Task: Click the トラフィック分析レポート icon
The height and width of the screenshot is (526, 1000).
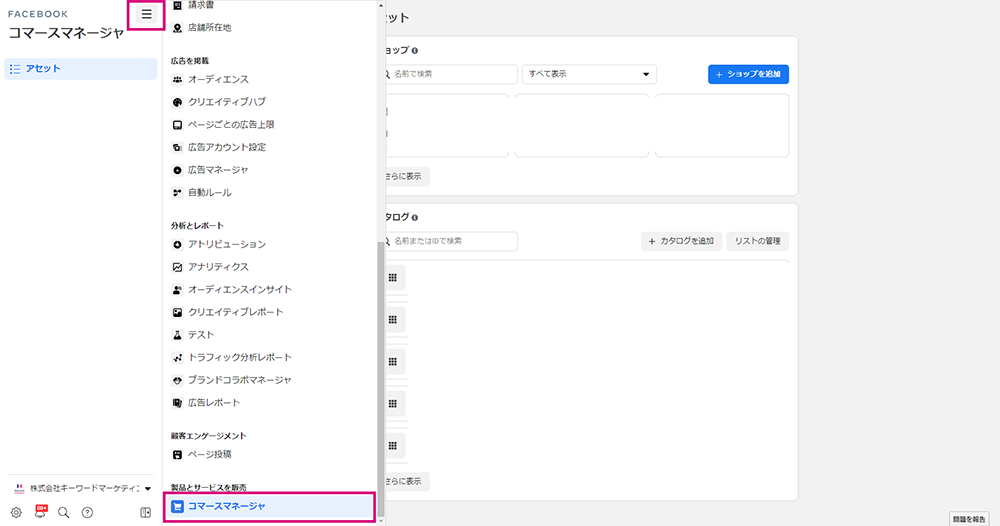Action: coord(177,358)
